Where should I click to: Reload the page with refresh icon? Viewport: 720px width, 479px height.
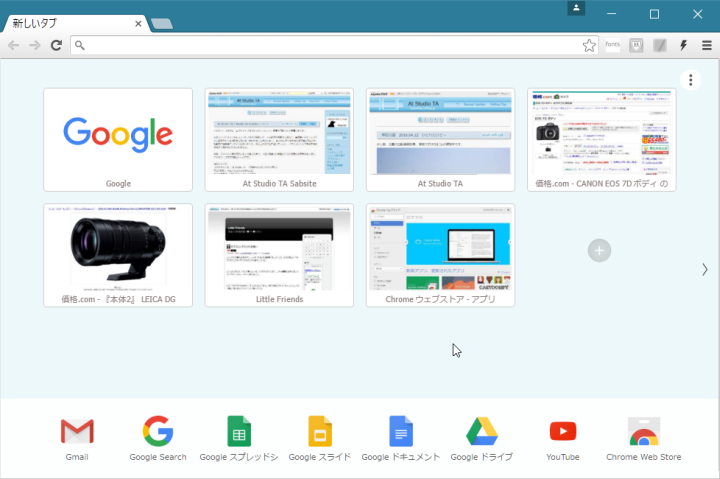tap(56, 45)
